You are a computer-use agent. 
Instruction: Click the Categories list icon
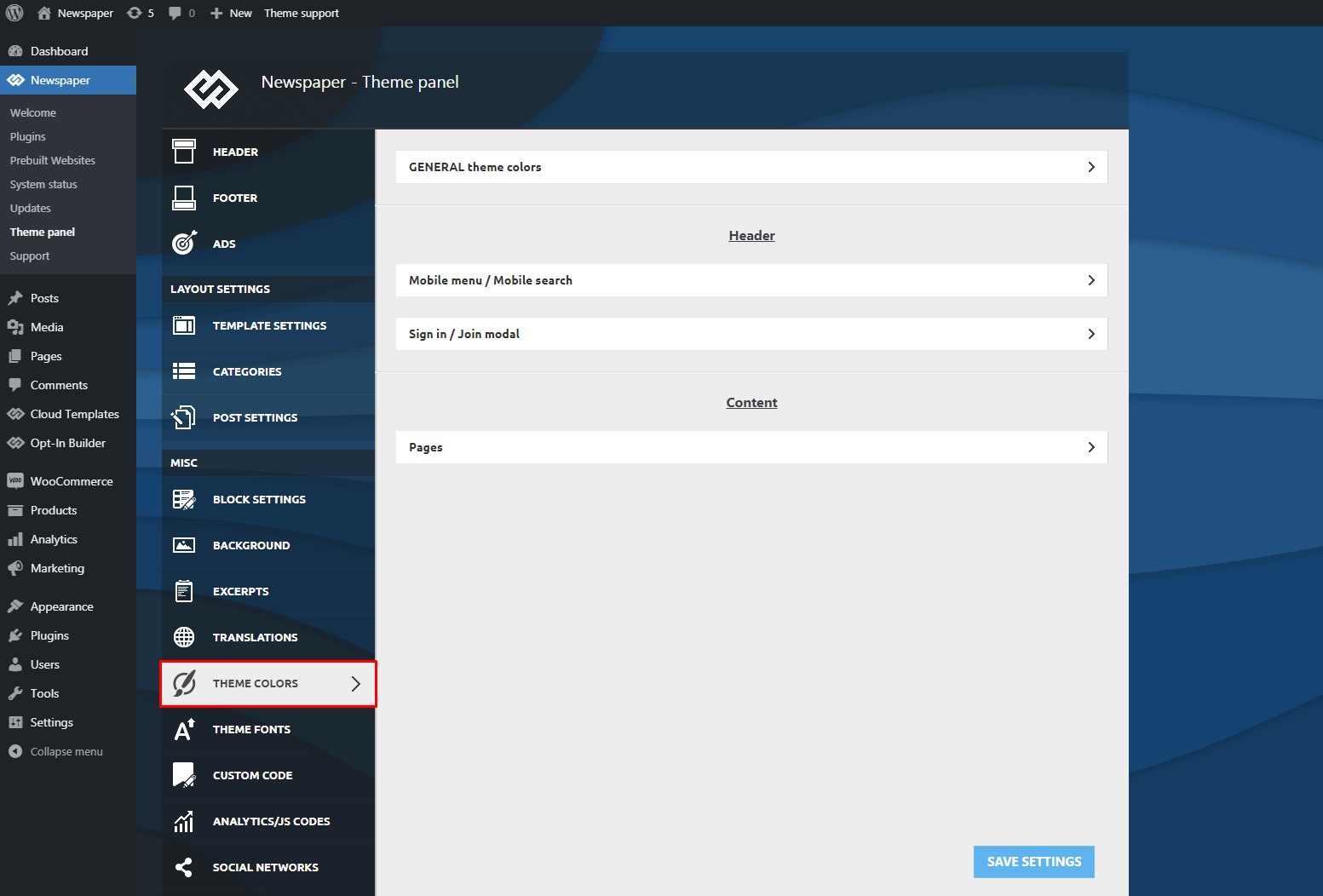pyautogui.click(x=184, y=371)
